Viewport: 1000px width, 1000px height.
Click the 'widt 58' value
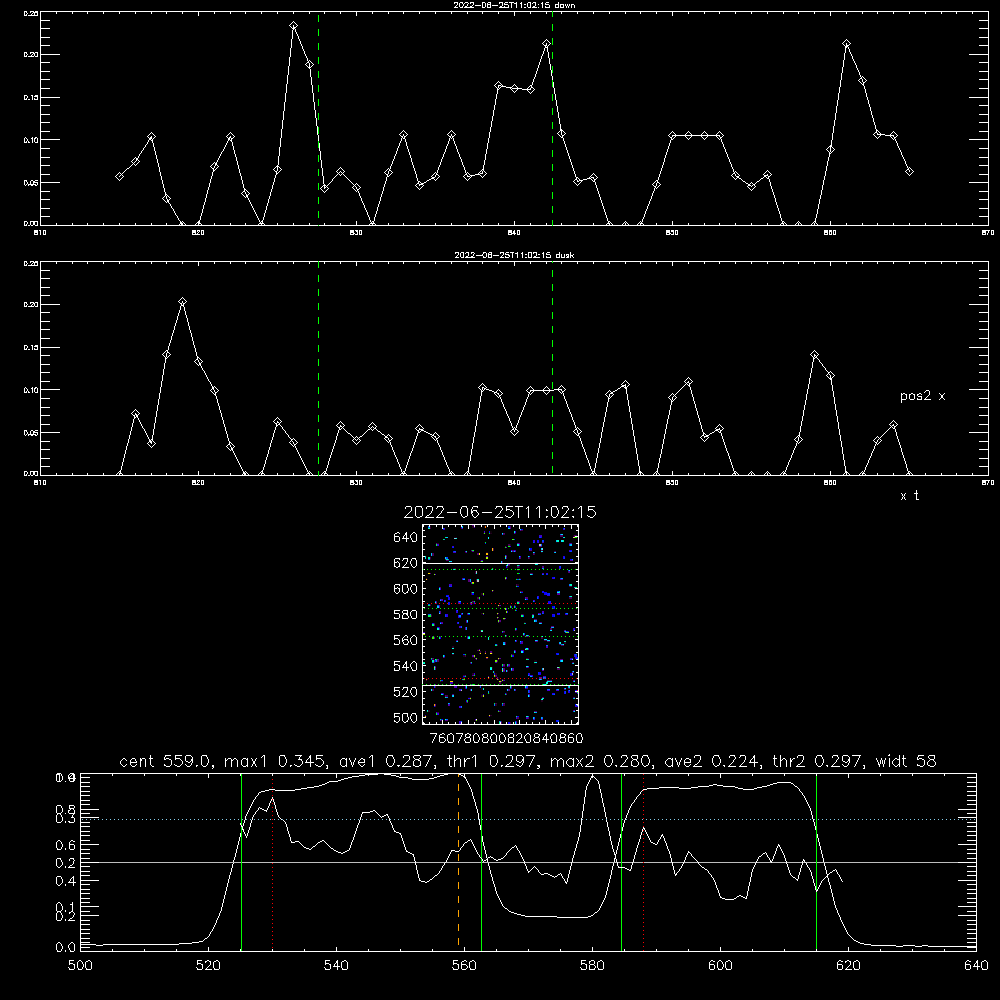[906, 761]
